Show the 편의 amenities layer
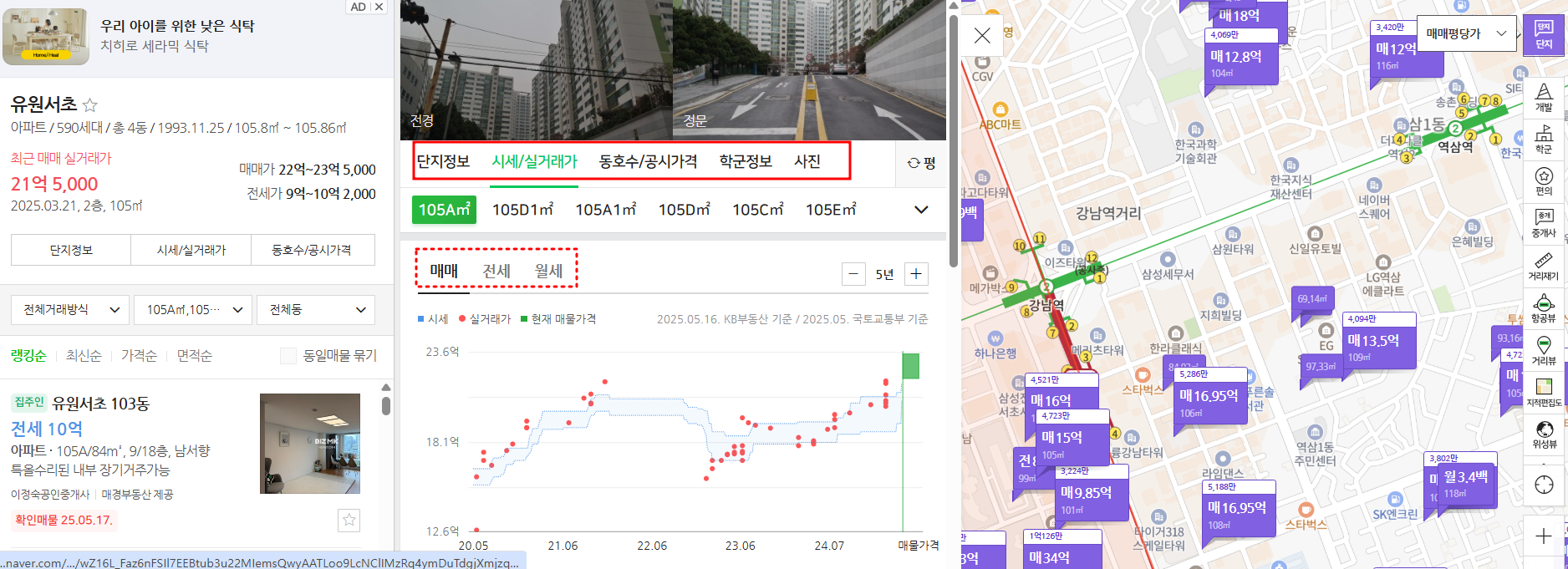This screenshot has height=569, width=1568. click(1544, 182)
